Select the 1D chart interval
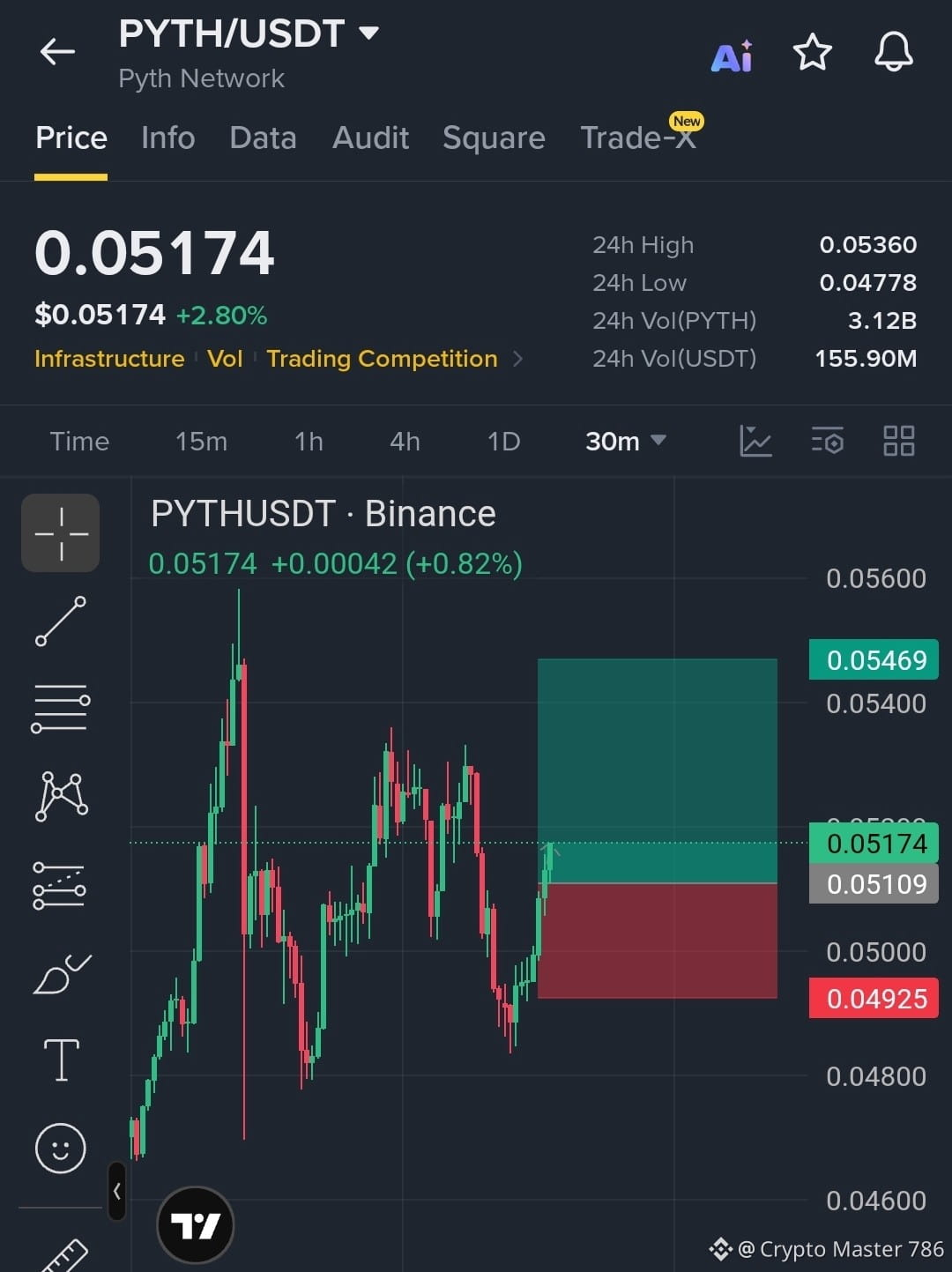Image resolution: width=952 pixels, height=1272 pixels. click(x=503, y=441)
